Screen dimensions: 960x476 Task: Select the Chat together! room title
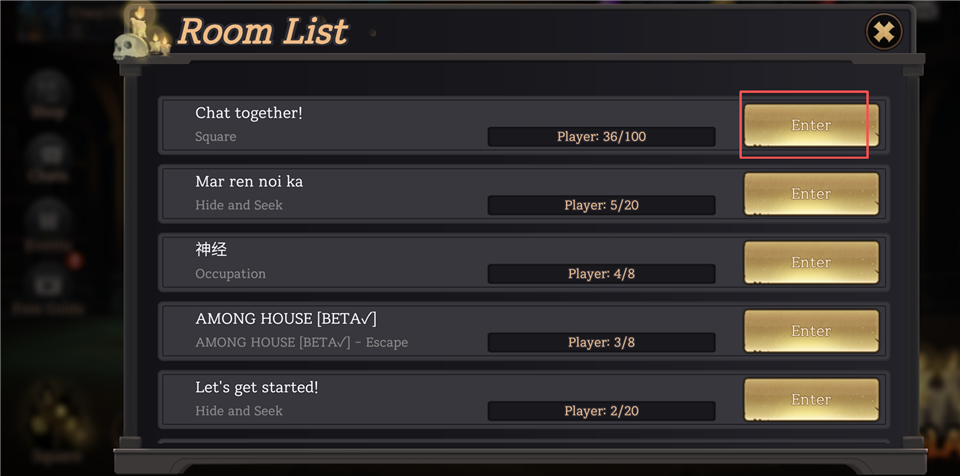(249, 113)
